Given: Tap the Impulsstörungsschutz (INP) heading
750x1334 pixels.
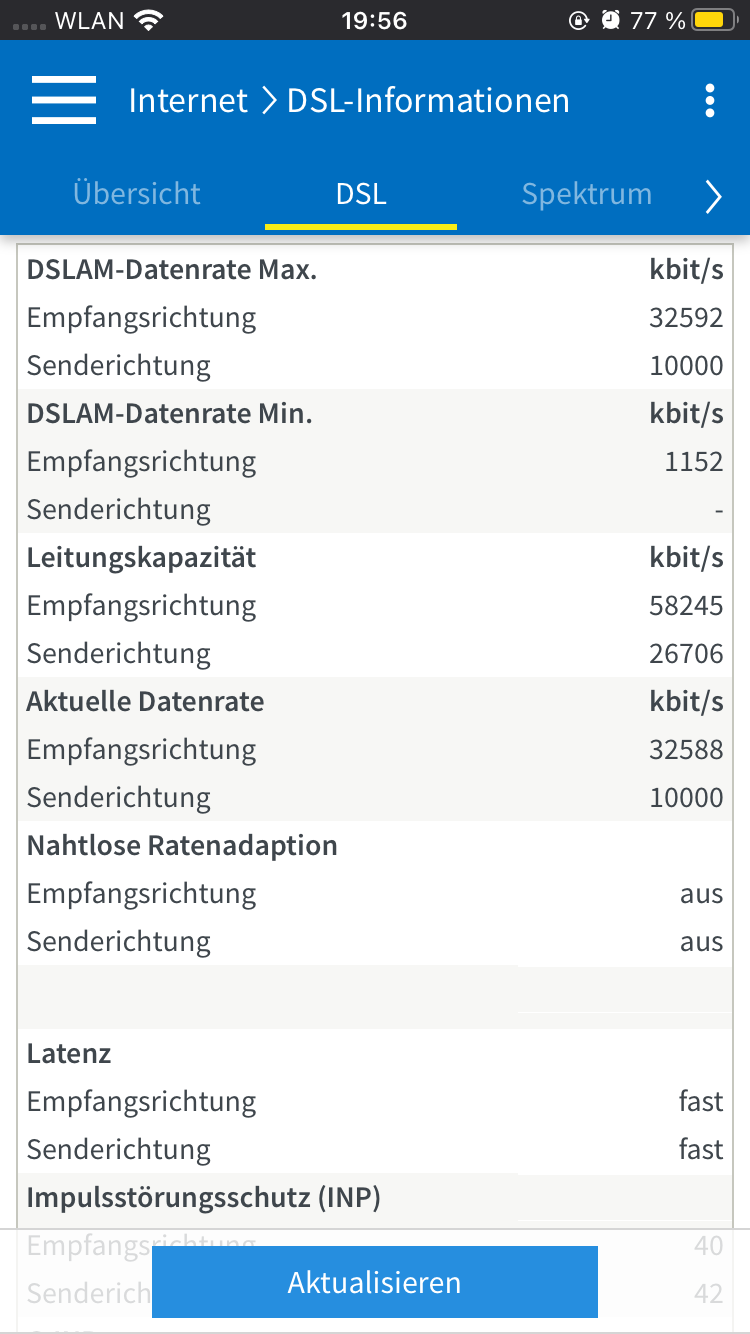Looking at the screenshot, I should (204, 1198).
